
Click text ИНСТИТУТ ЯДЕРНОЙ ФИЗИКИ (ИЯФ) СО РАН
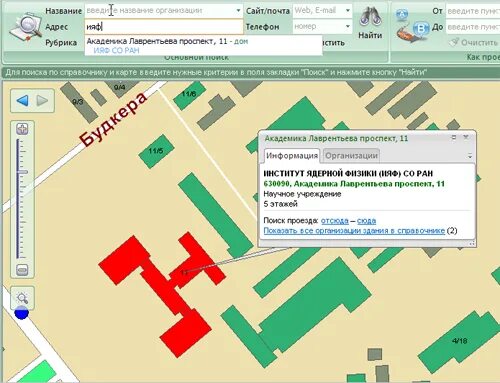pyautogui.click(x=348, y=174)
